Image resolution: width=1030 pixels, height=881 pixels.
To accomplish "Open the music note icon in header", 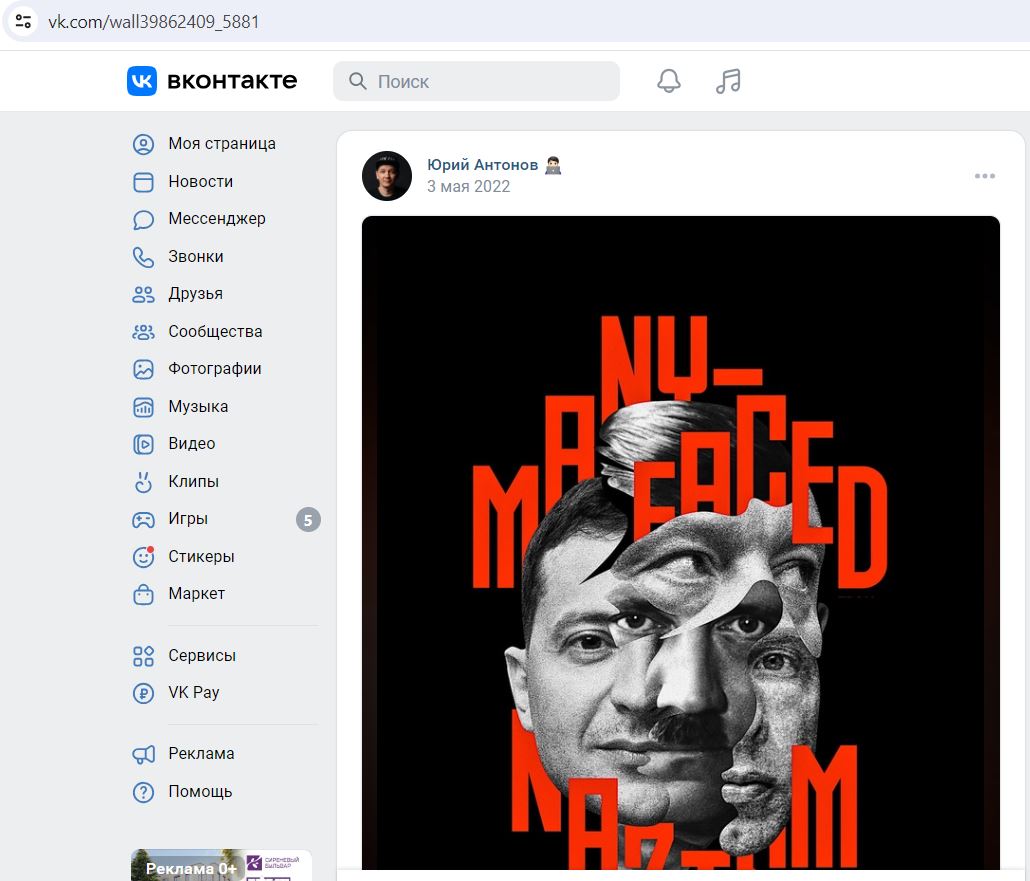I will click(728, 81).
